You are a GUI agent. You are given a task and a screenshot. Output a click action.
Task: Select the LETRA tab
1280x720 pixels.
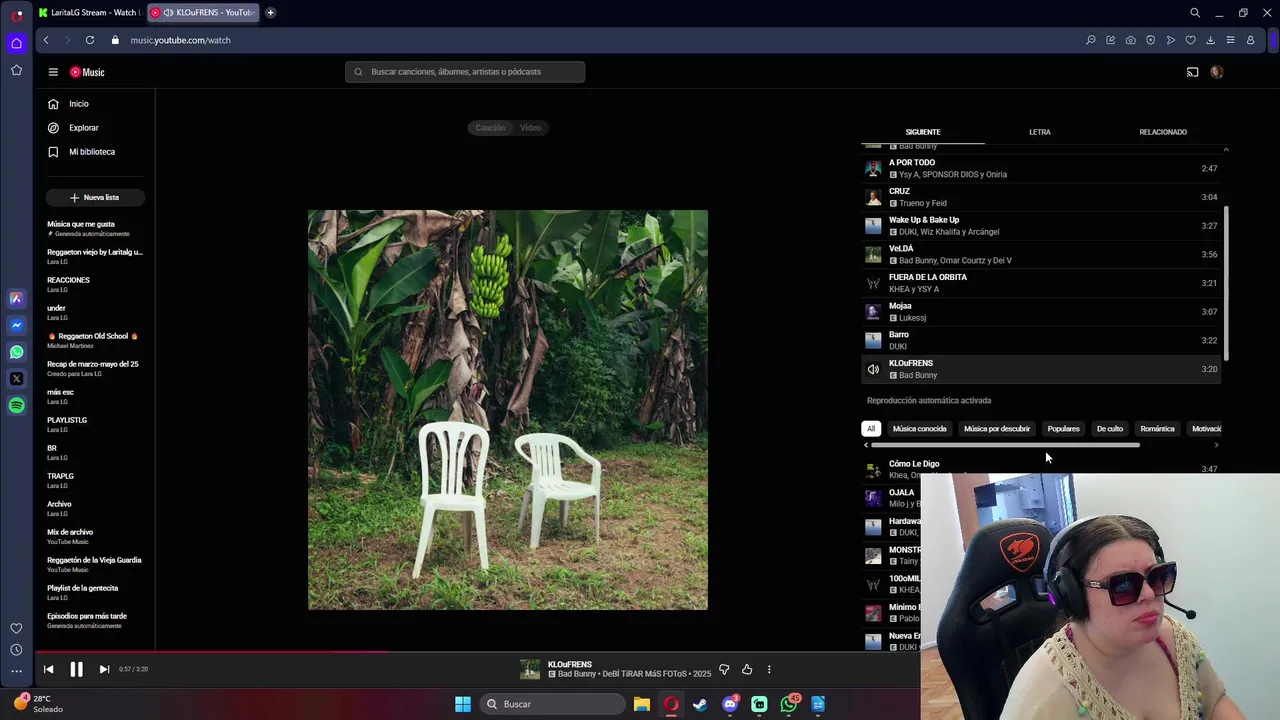point(1040,132)
